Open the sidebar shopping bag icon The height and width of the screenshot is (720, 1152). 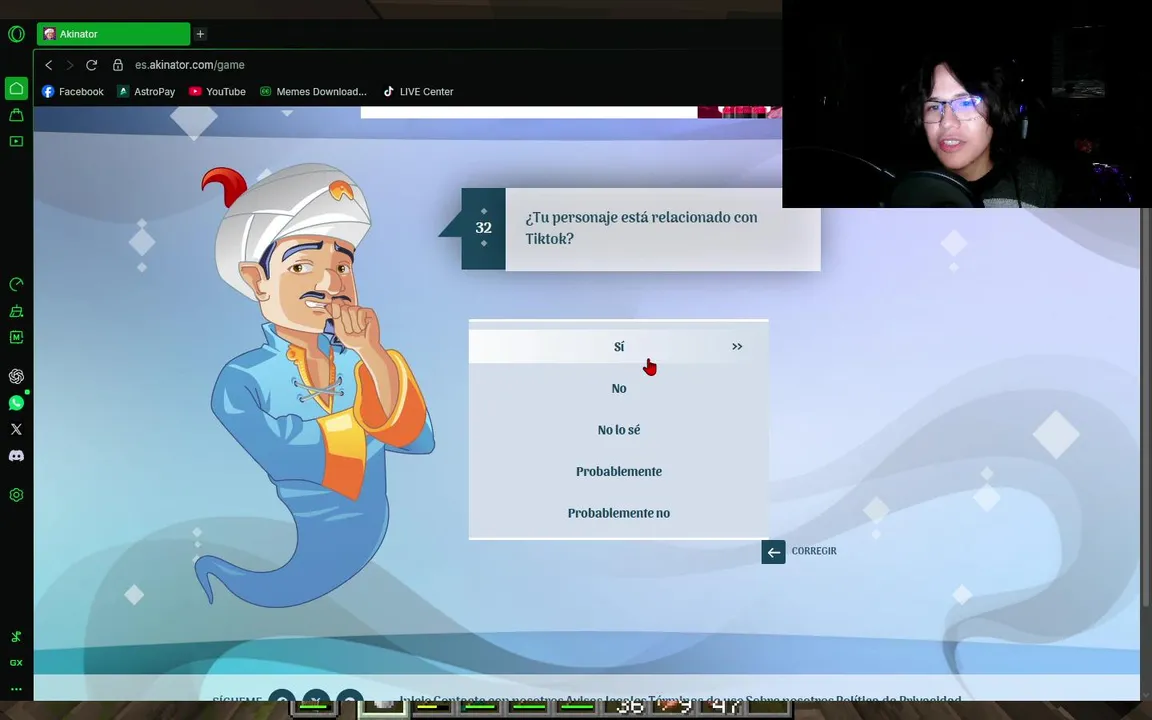point(16,115)
